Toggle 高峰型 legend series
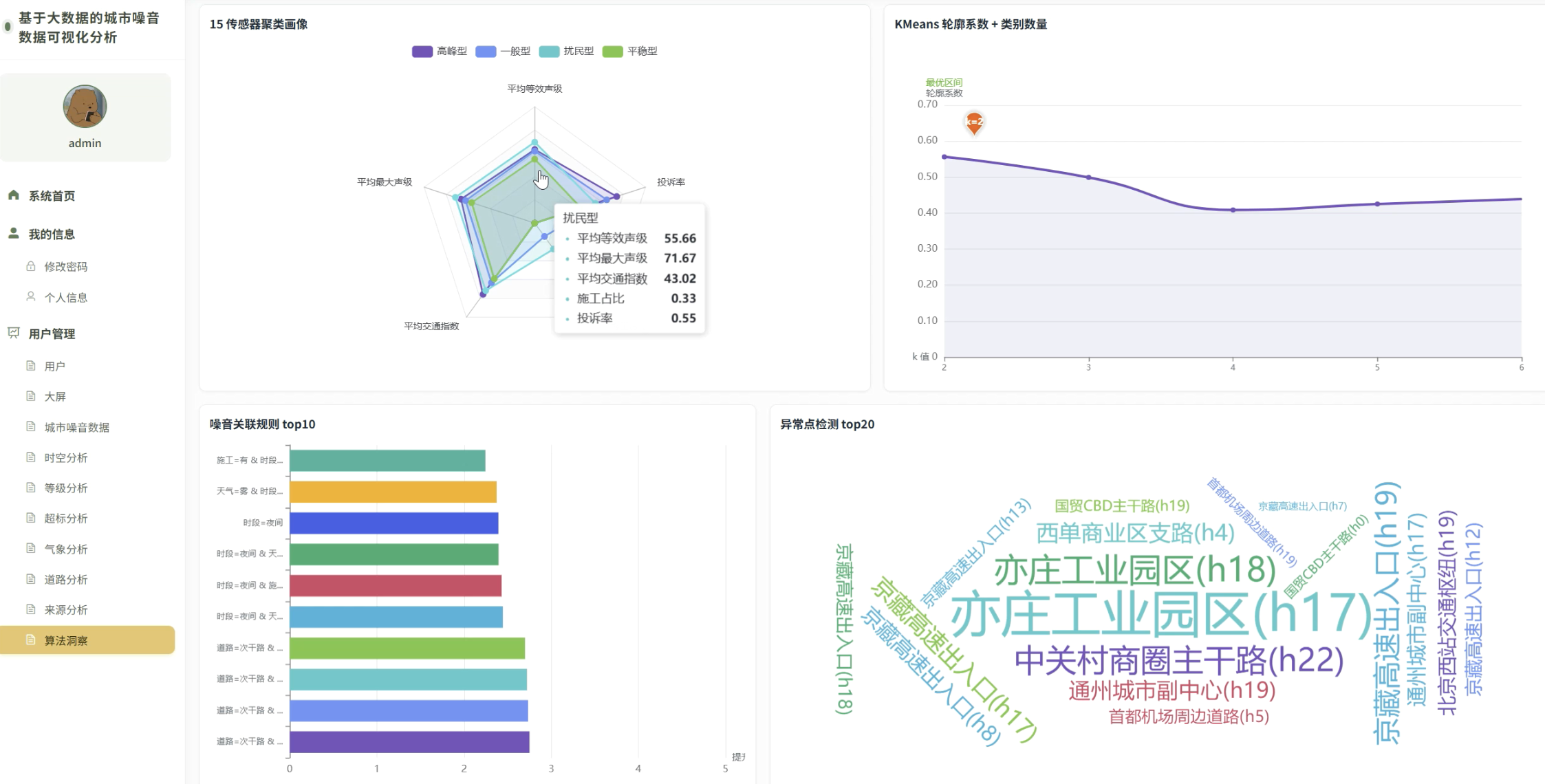This screenshot has width=1545, height=784. click(440, 52)
